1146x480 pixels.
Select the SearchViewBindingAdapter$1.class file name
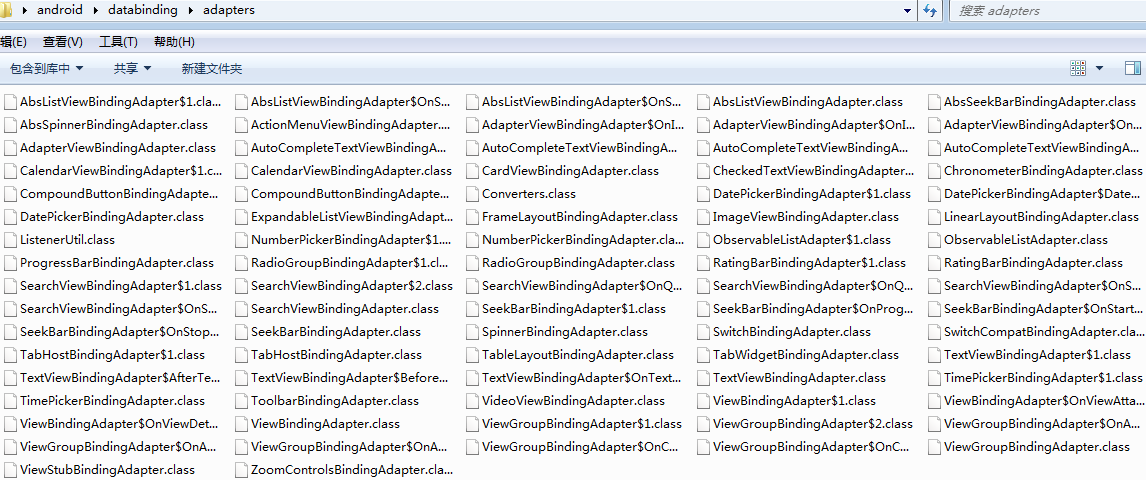pyautogui.click(x=121, y=286)
